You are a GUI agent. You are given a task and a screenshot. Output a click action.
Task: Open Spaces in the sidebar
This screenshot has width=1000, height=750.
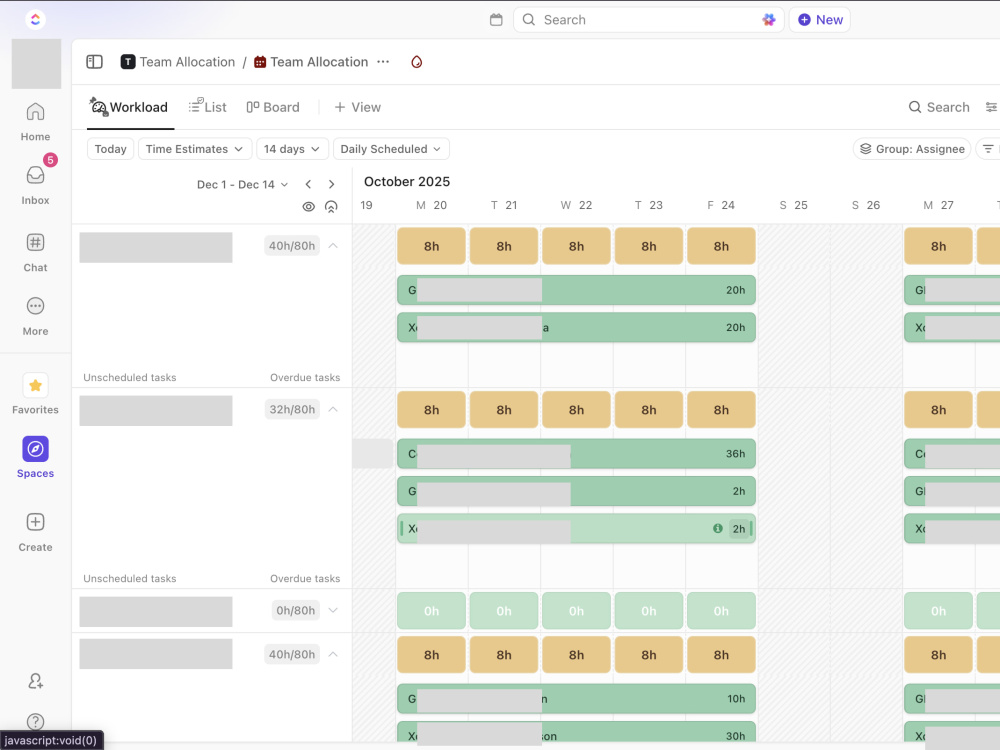(x=35, y=457)
